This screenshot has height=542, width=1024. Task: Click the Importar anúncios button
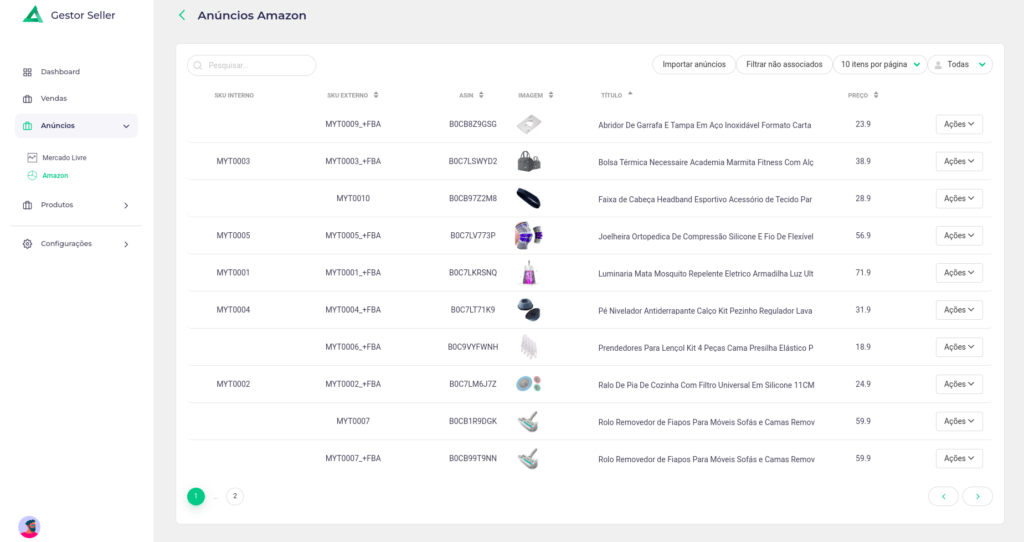693,64
